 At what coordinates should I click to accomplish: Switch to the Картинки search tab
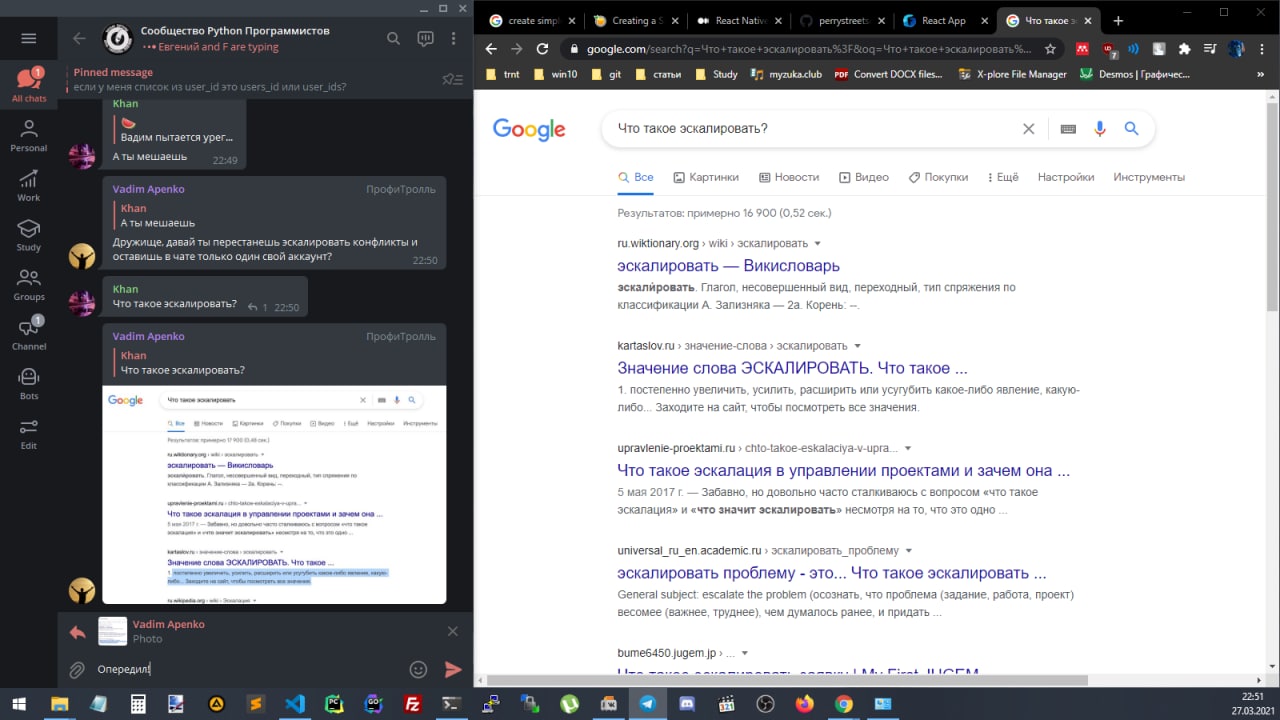pyautogui.click(x=706, y=177)
